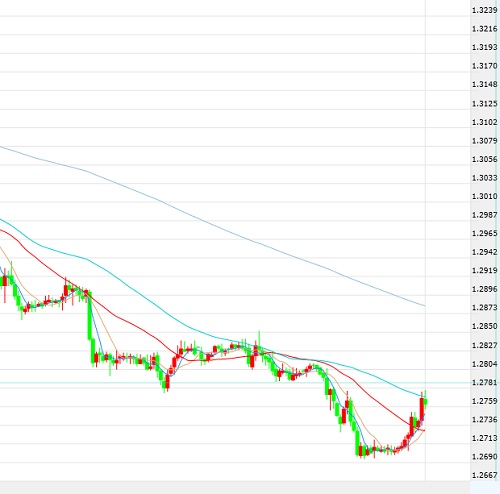Image resolution: width=500 pixels, height=494 pixels.
Task: Click the 1.3102 price axis label
Action: (484, 122)
